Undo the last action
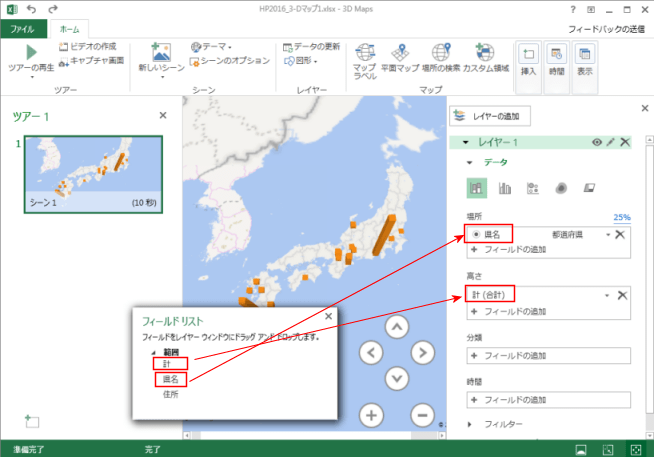The height and width of the screenshot is (457, 654). coord(32,9)
